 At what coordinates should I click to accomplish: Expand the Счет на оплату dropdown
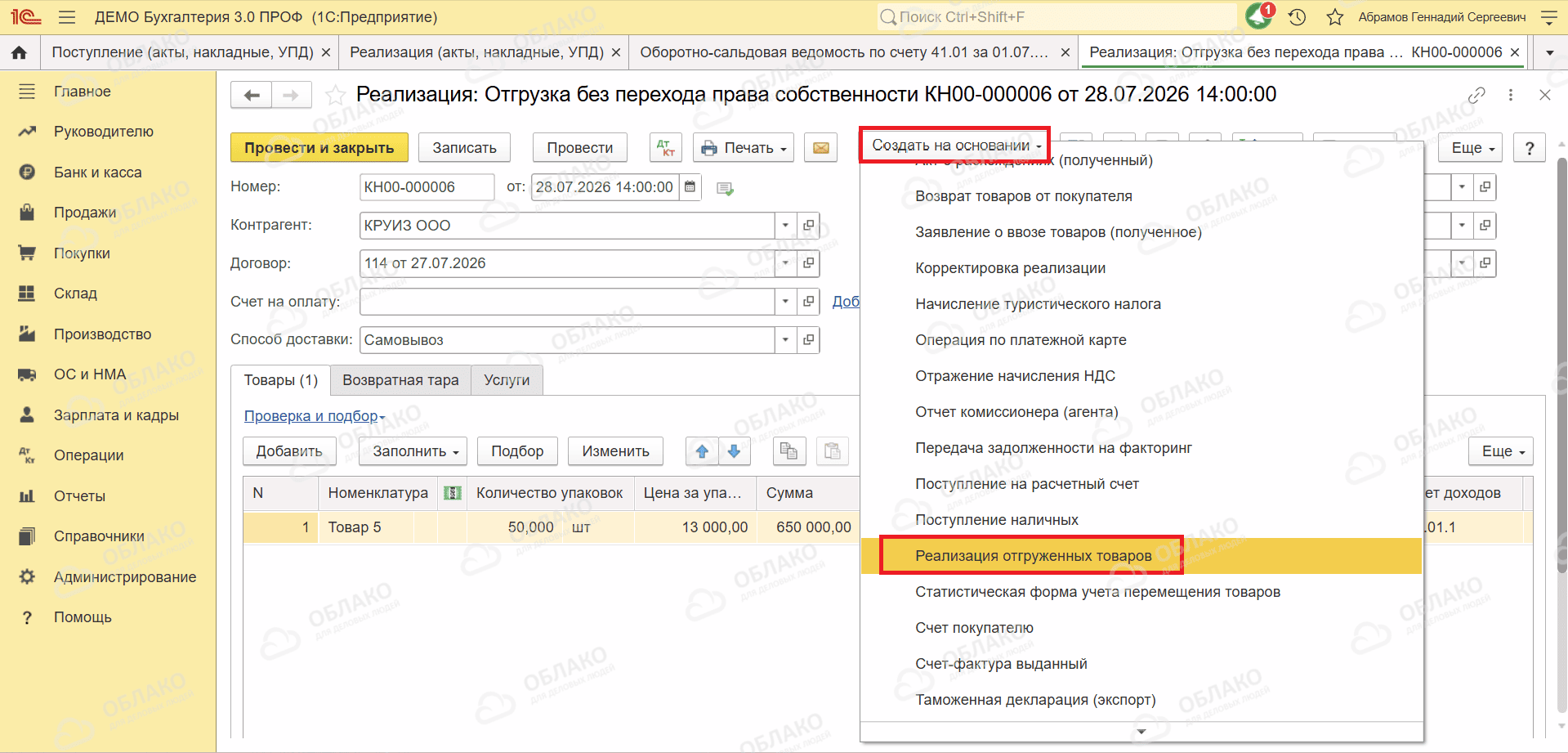[786, 302]
